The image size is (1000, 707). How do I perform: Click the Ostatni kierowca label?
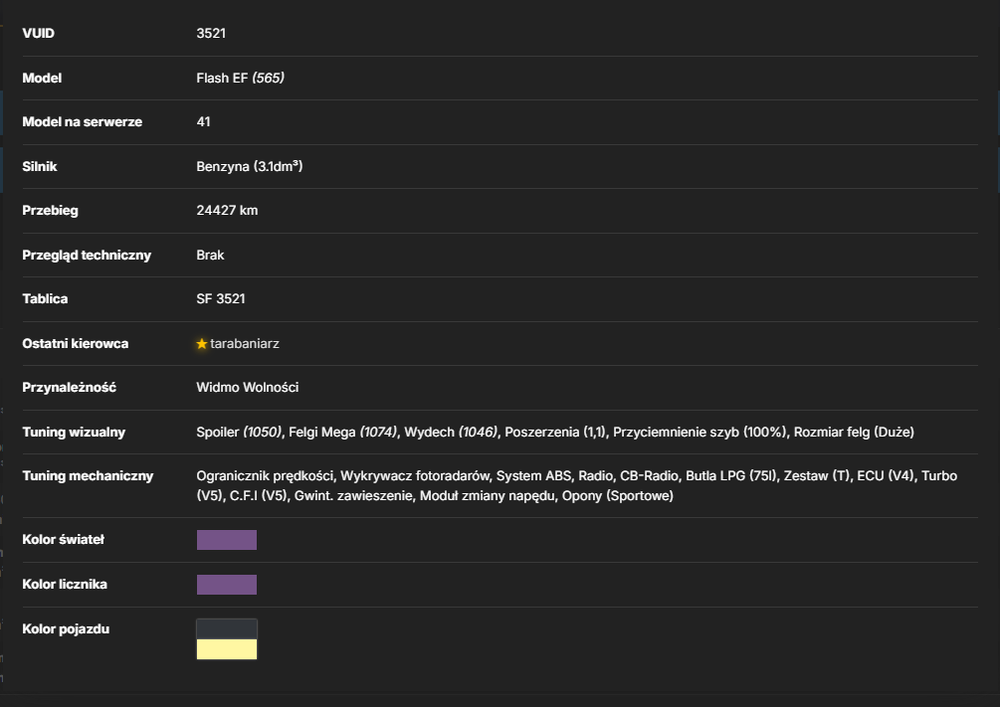75,344
